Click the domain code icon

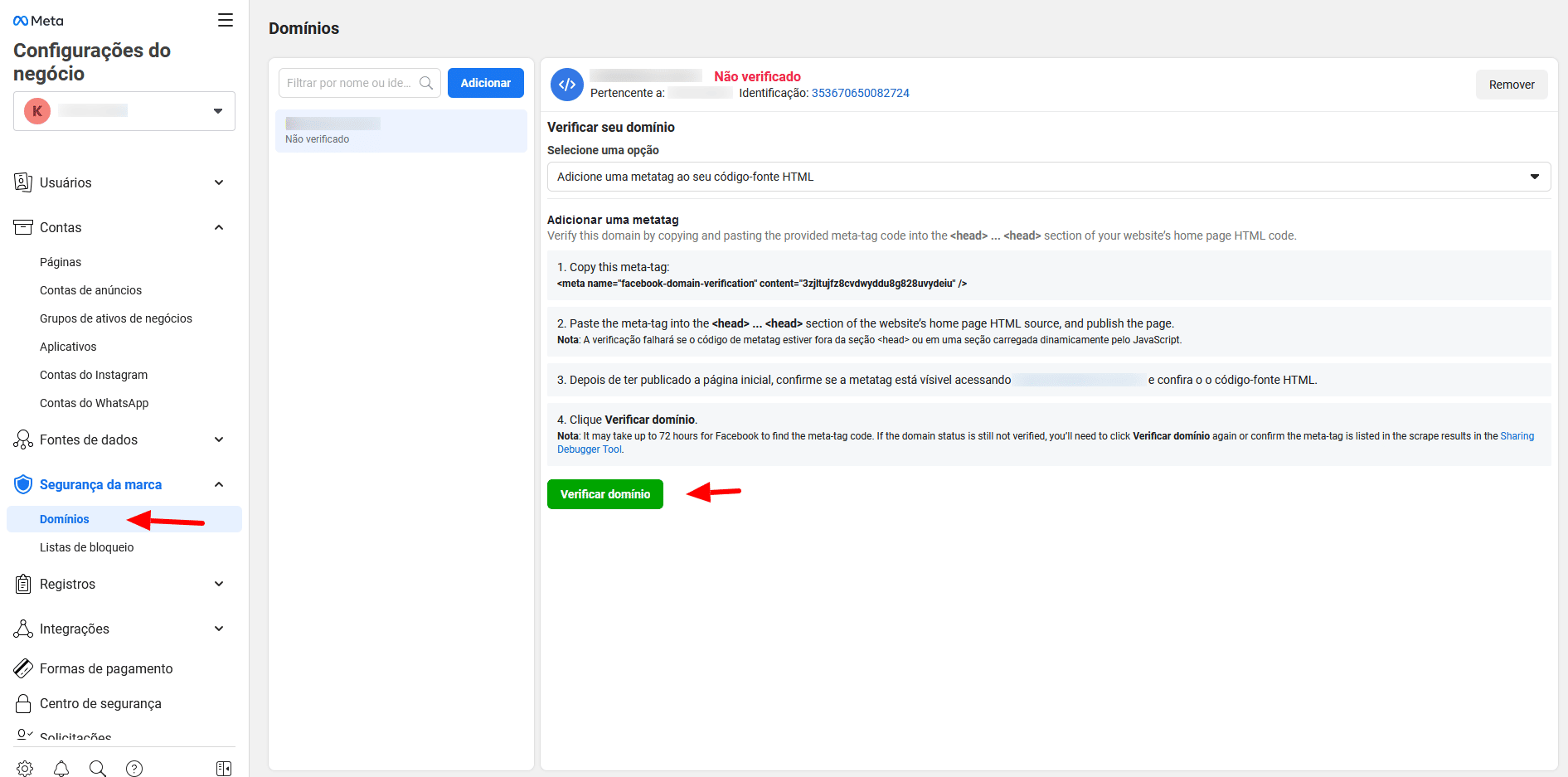567,85
